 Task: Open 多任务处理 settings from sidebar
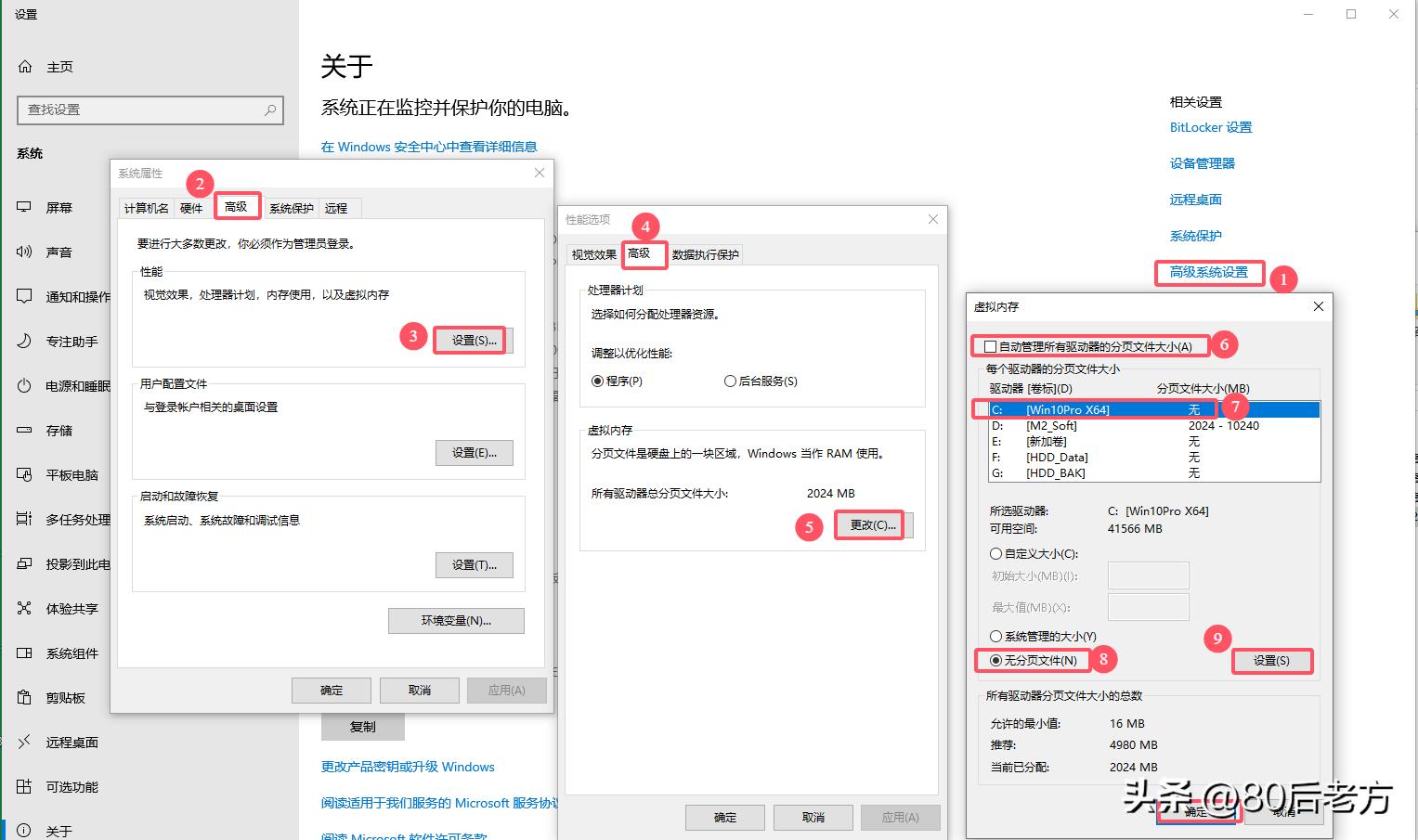[23, 519]
